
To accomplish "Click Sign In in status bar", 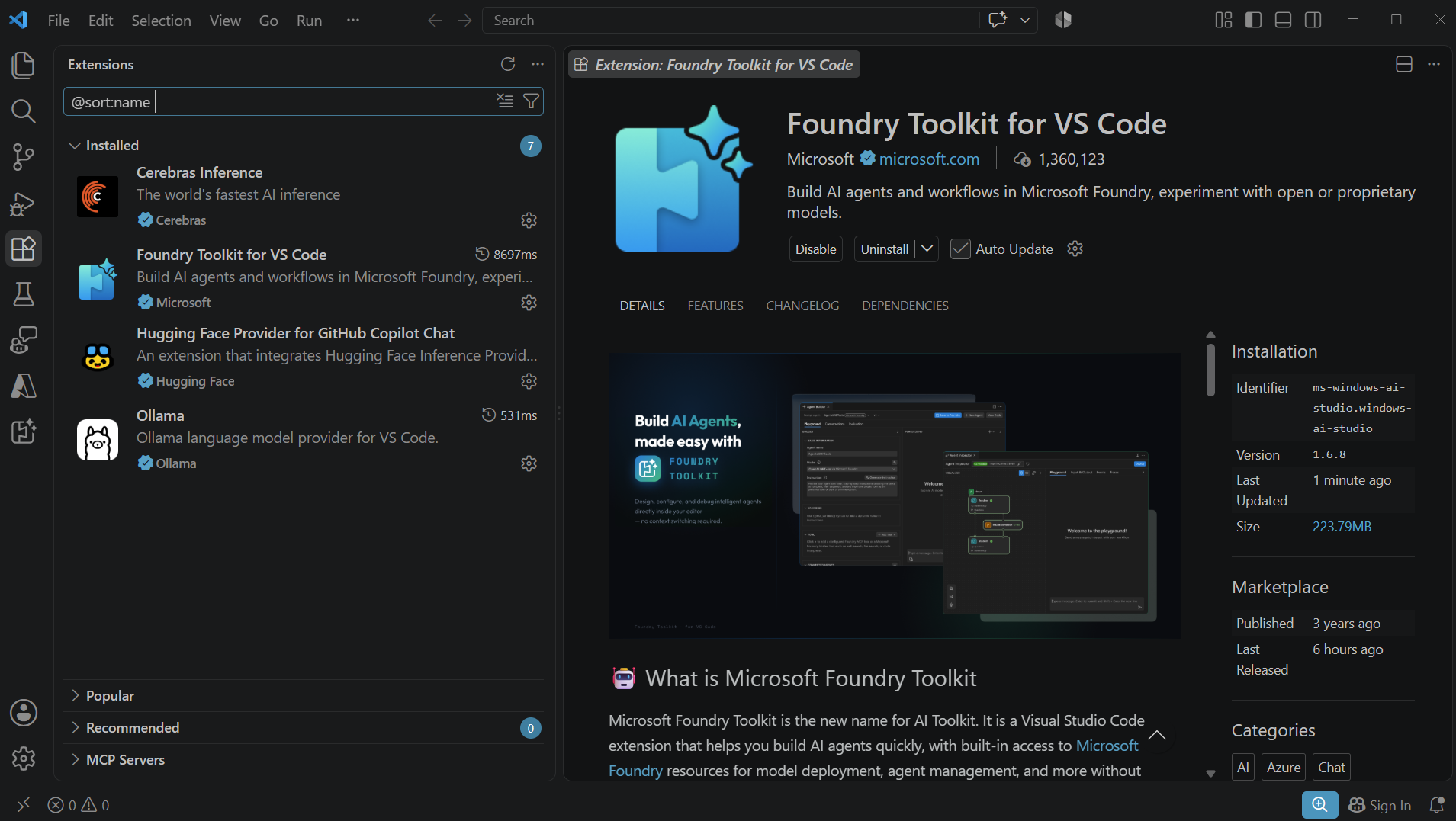I will point(1380,805).
